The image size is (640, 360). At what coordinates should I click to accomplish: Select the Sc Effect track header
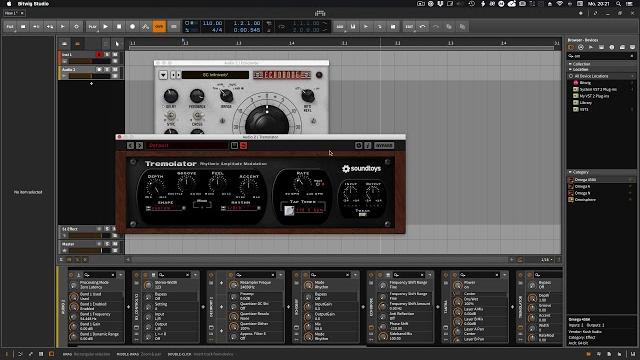point(79,229)
